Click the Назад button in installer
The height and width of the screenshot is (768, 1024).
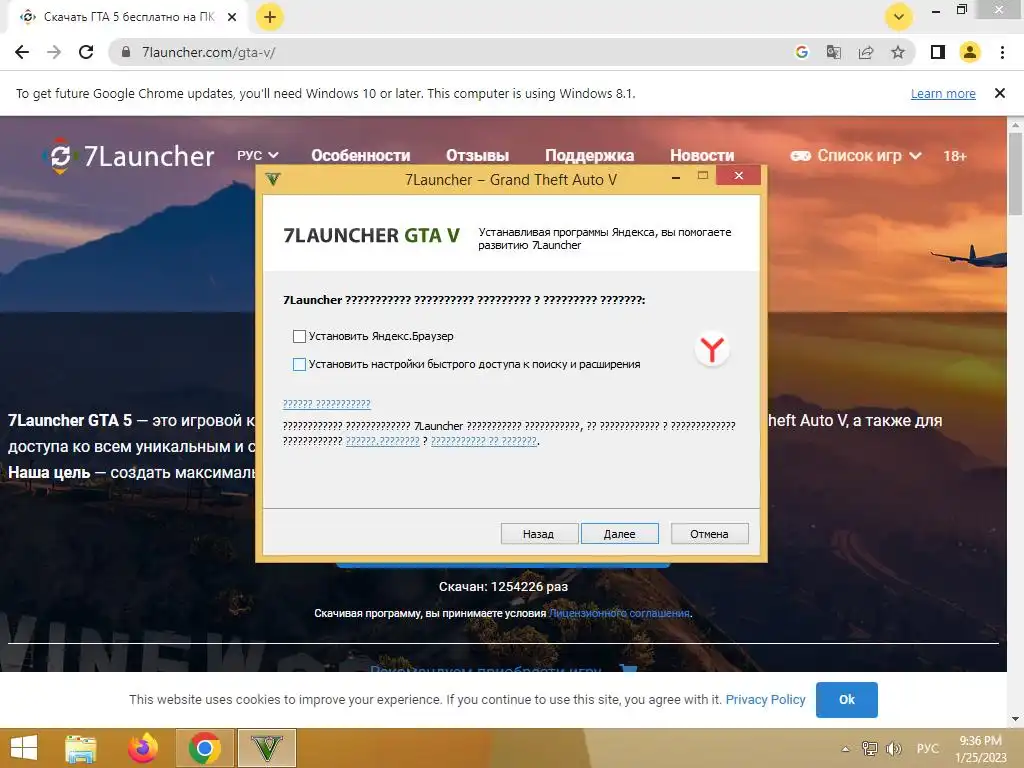pos(539,534)
